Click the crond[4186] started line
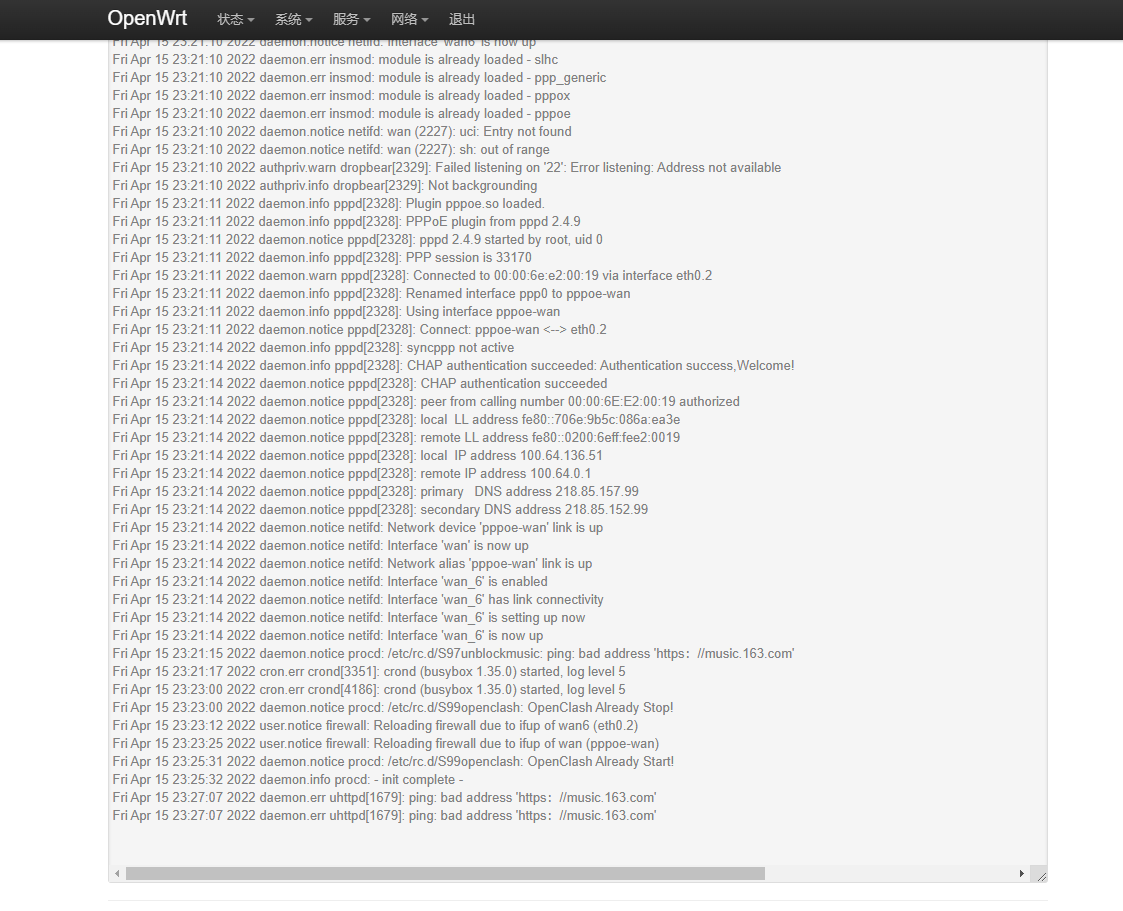This screenshot has height=911, width=1123. click(369, 689)
